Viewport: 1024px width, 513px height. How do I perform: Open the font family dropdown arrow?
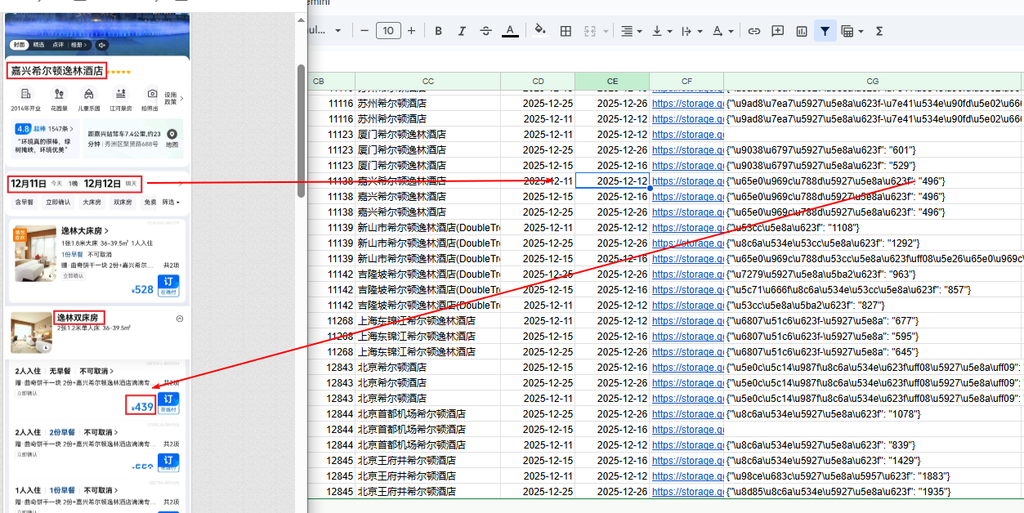pos(338,31)
